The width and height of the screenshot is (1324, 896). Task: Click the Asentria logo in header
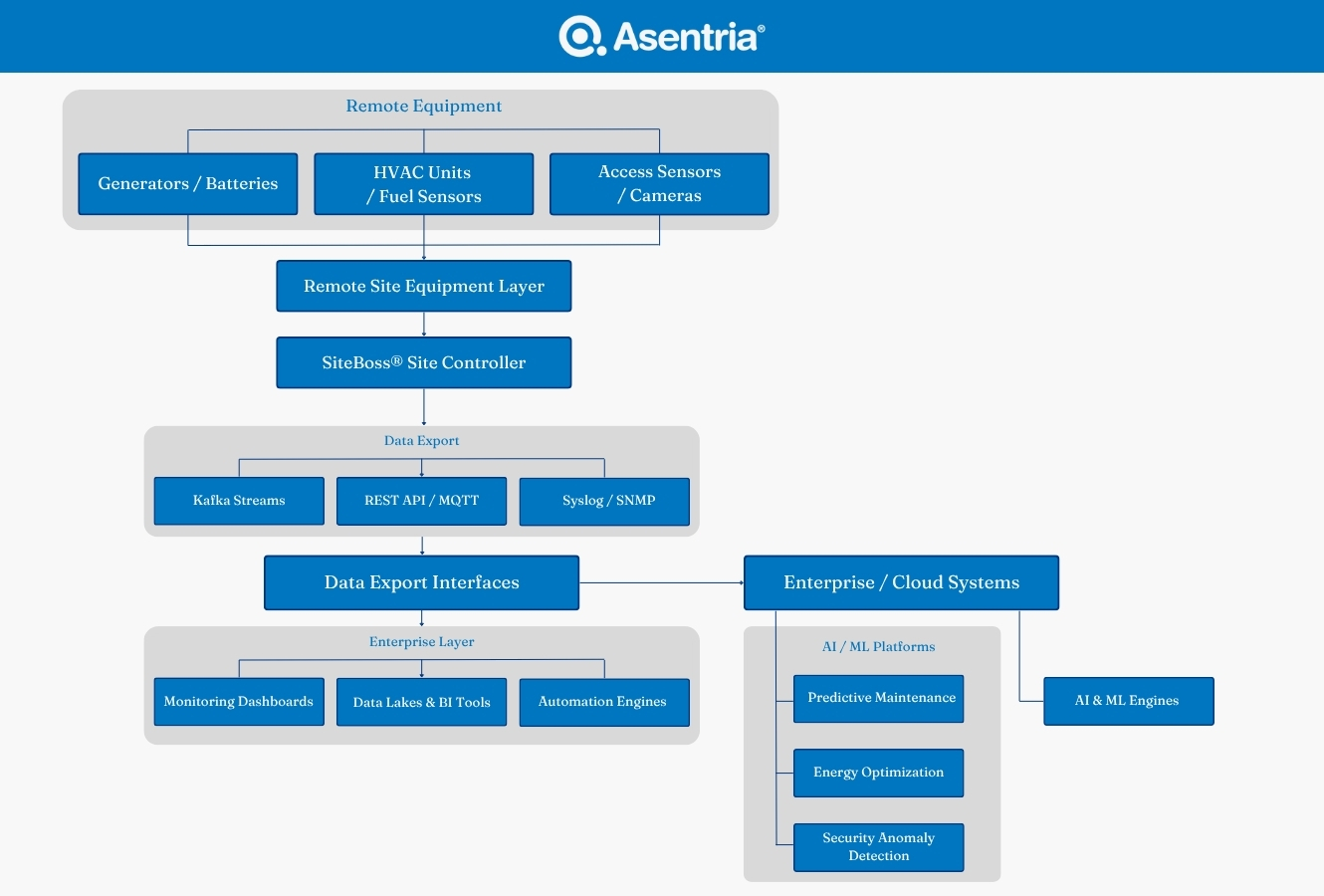coord(662,37)
